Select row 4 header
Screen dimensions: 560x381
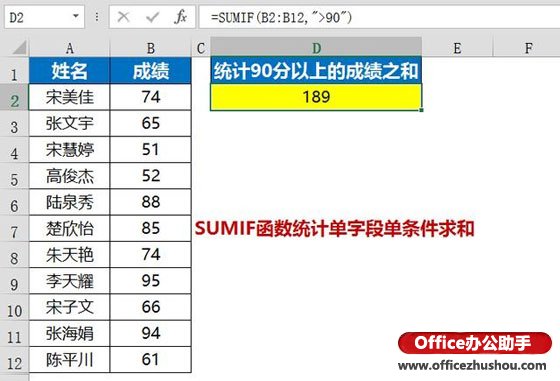tap(14, 150)
